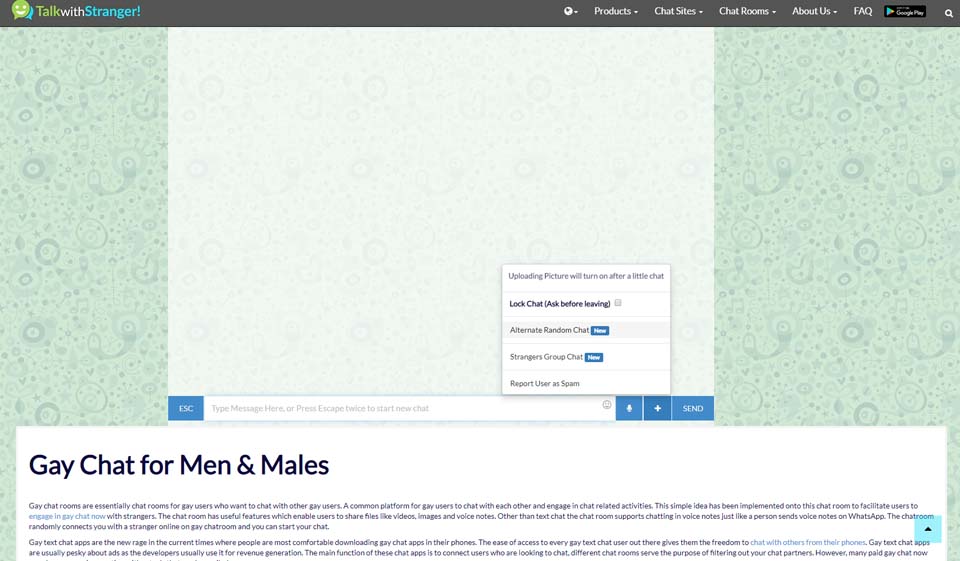Image resolution: width=960 pixels, height=561 pixels.
Task: Expand the Products dropdown
Action: [x=615, y=12]
